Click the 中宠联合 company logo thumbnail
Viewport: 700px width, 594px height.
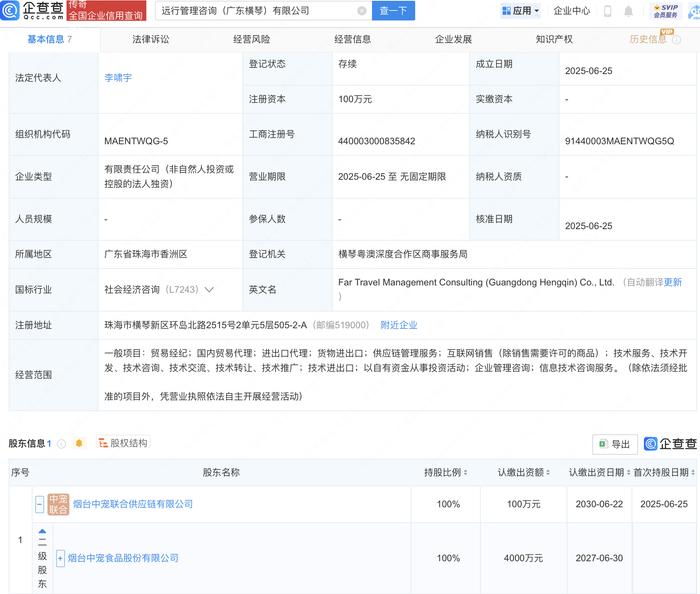click(x=58, y=504)
